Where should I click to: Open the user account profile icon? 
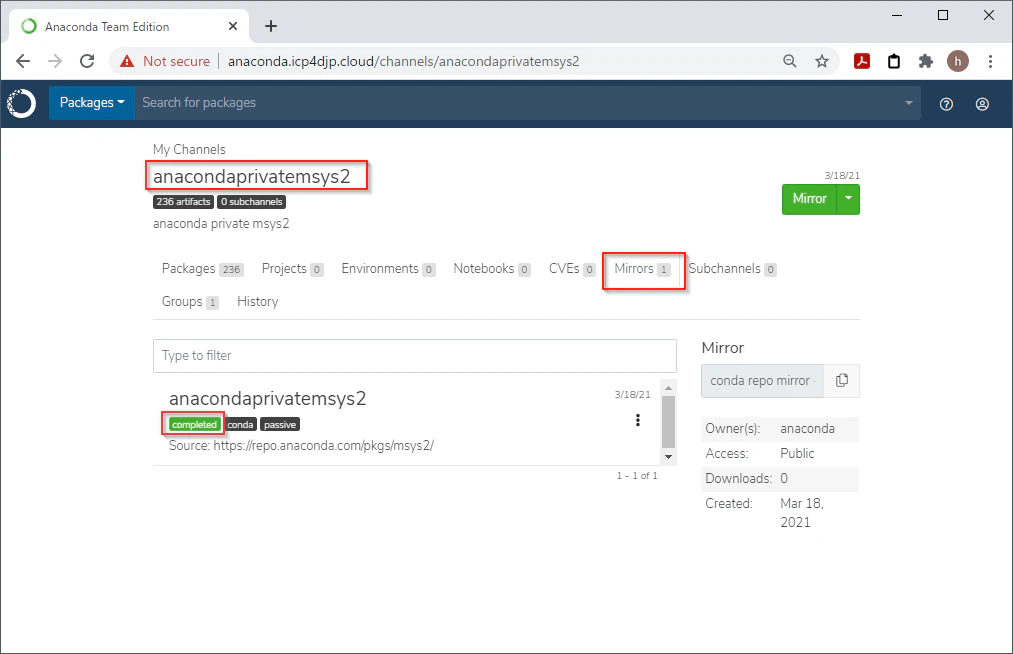click(x=982, y=104)
